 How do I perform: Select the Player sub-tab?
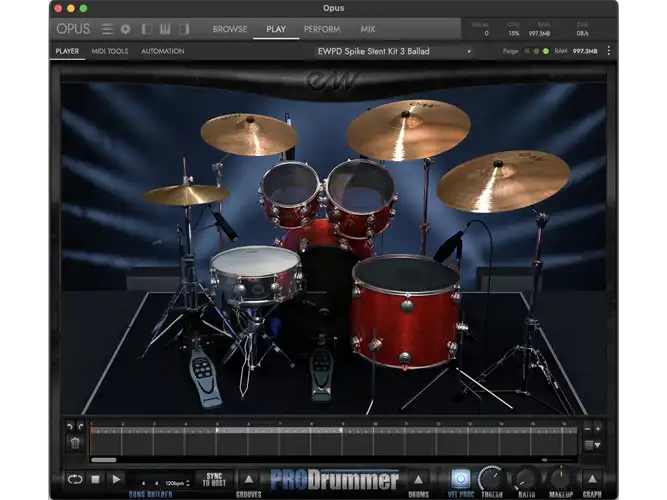(x=67, y=51)
